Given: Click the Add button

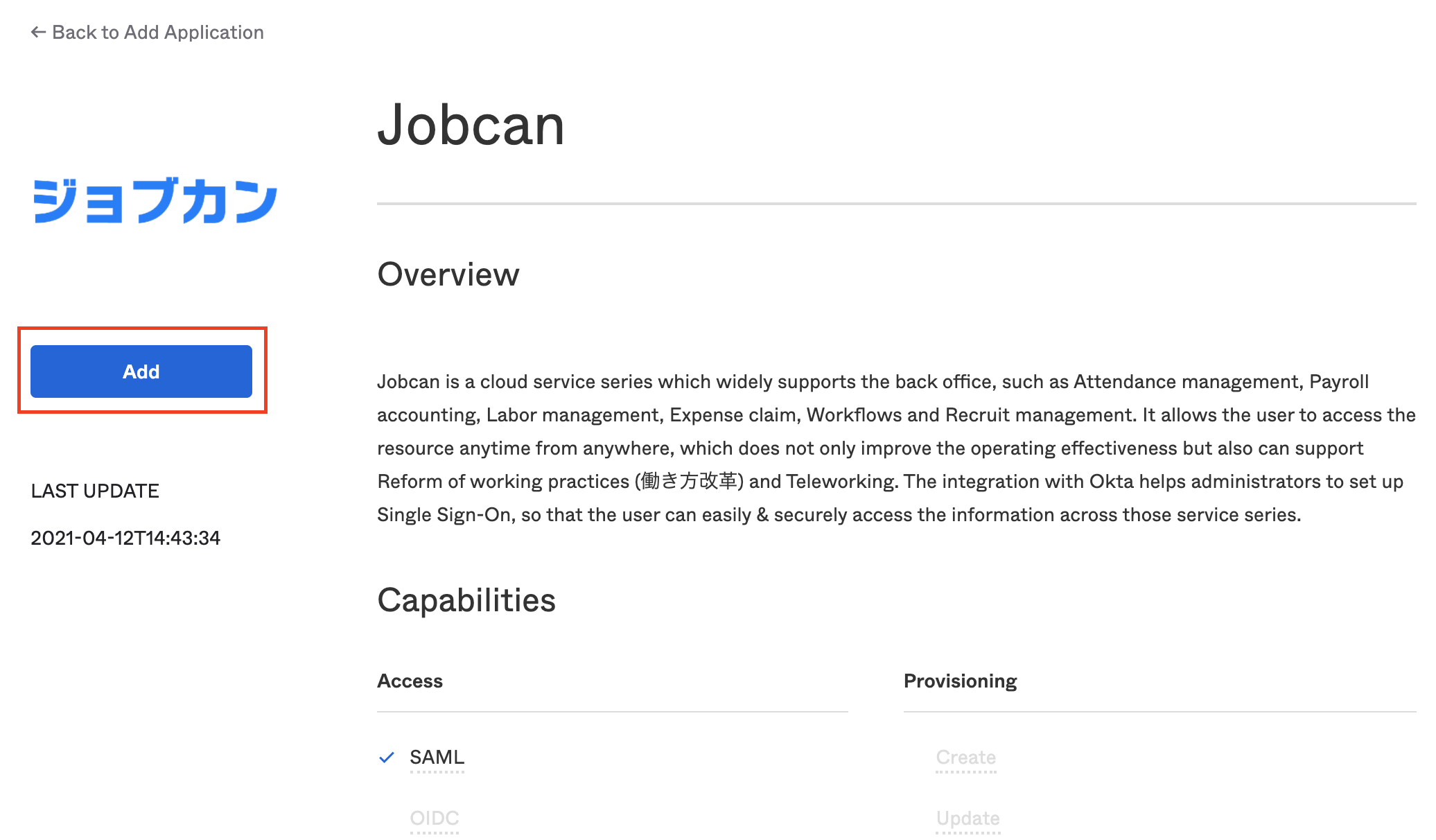Looking at the screenshot, I should pyautogui.click(x=141, y=371).
